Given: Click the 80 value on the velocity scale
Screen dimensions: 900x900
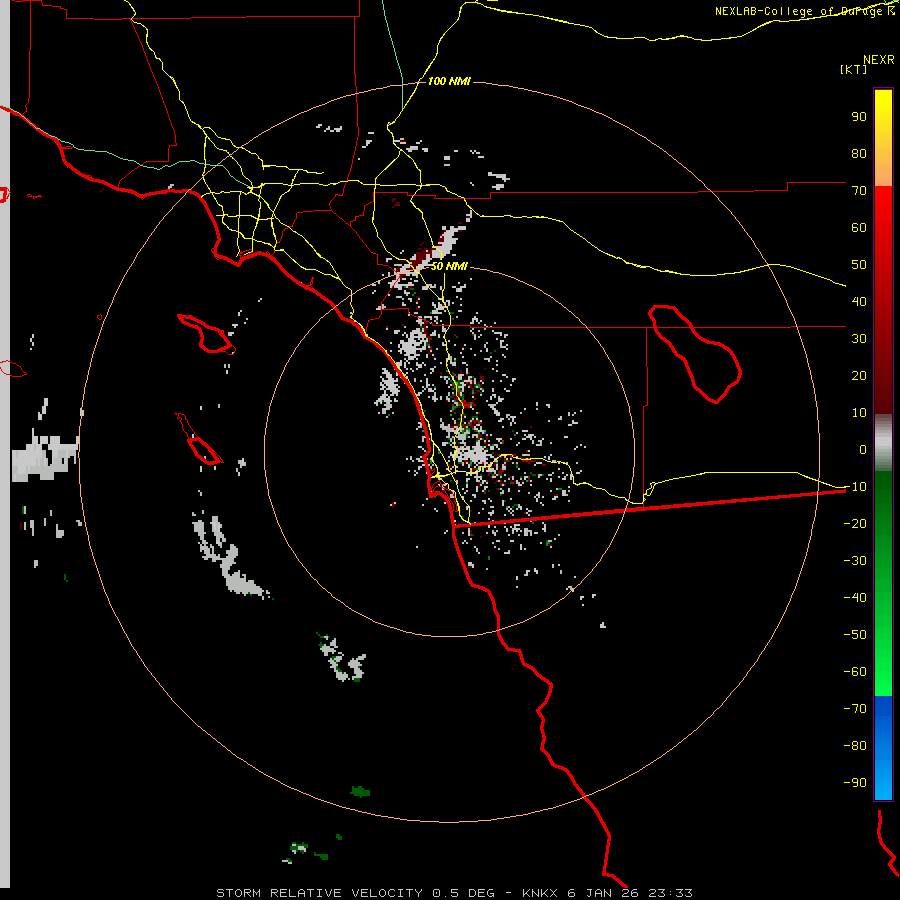Looking at the screenshot, I should (x=859, y=153).
